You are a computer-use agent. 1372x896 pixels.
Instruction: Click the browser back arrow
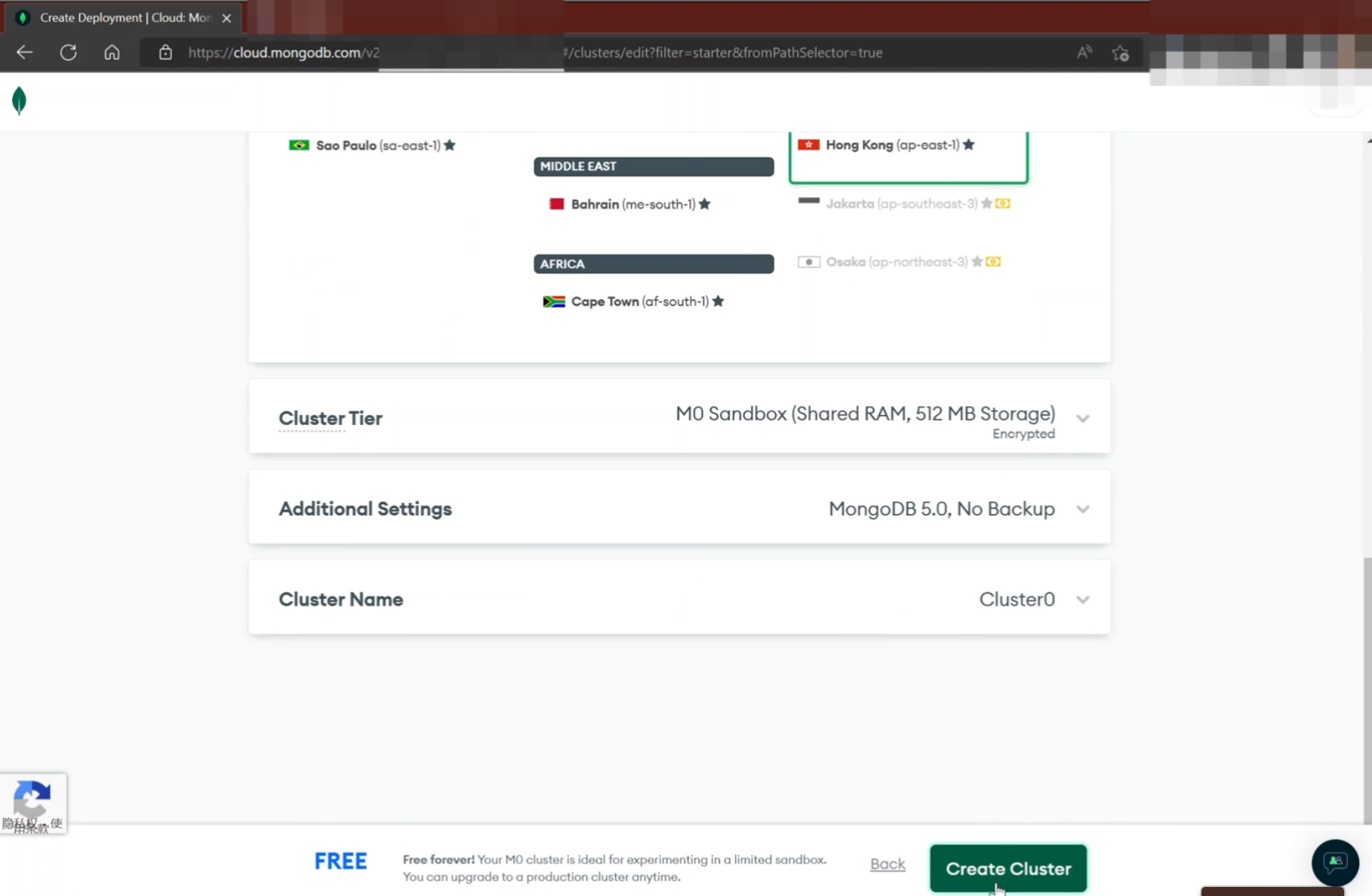pyautogui.click(x=25, y=52)
